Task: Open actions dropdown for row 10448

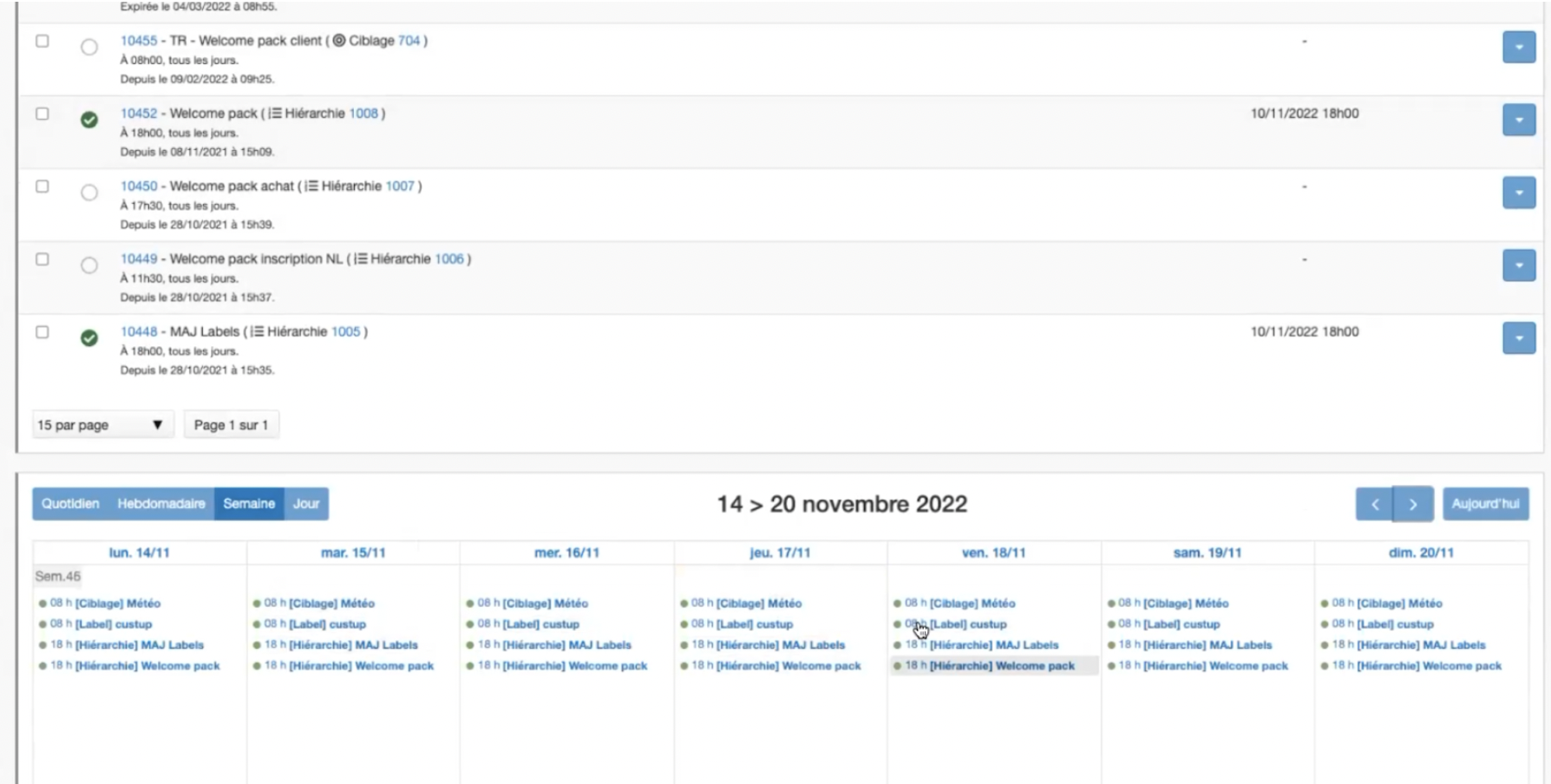Action: pyautogui.click(x=1519, y=338)
